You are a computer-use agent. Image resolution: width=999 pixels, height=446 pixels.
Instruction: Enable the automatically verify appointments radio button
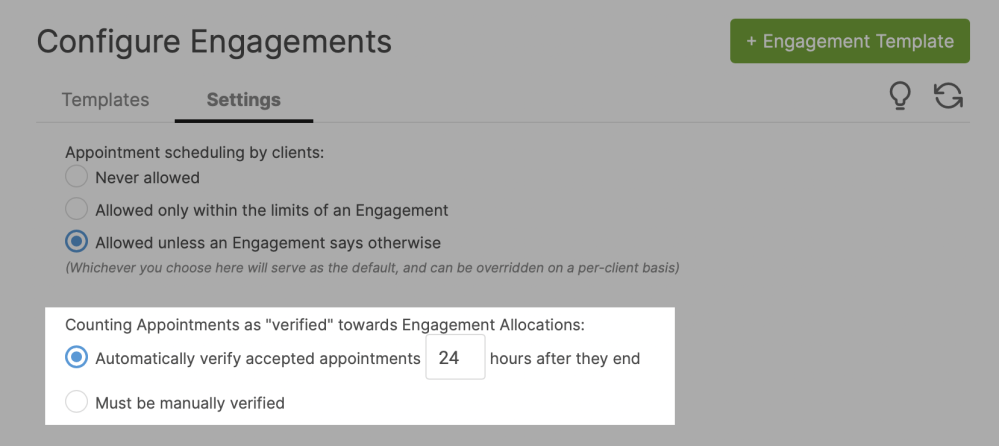[76, 357]
